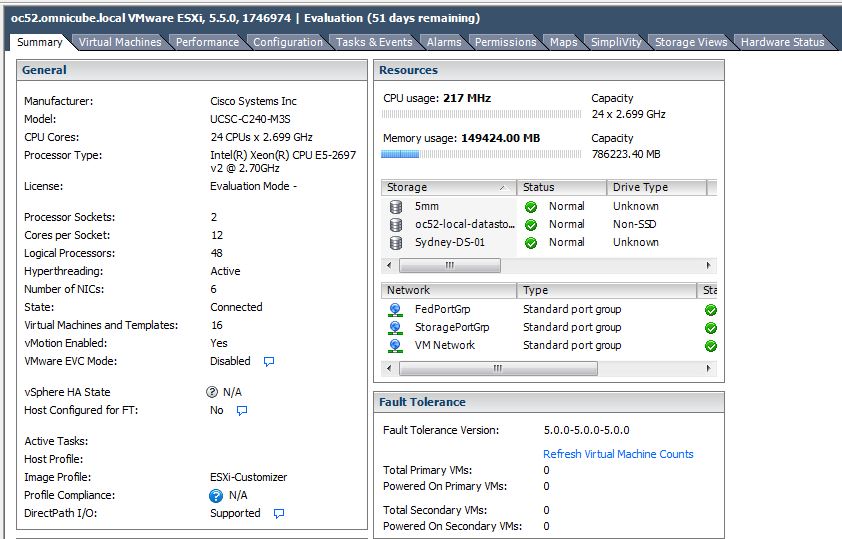
Task: Click the 5.0.0-5.0.0-5.0.0 Fault Tolerance version
Action: point(586,431)
